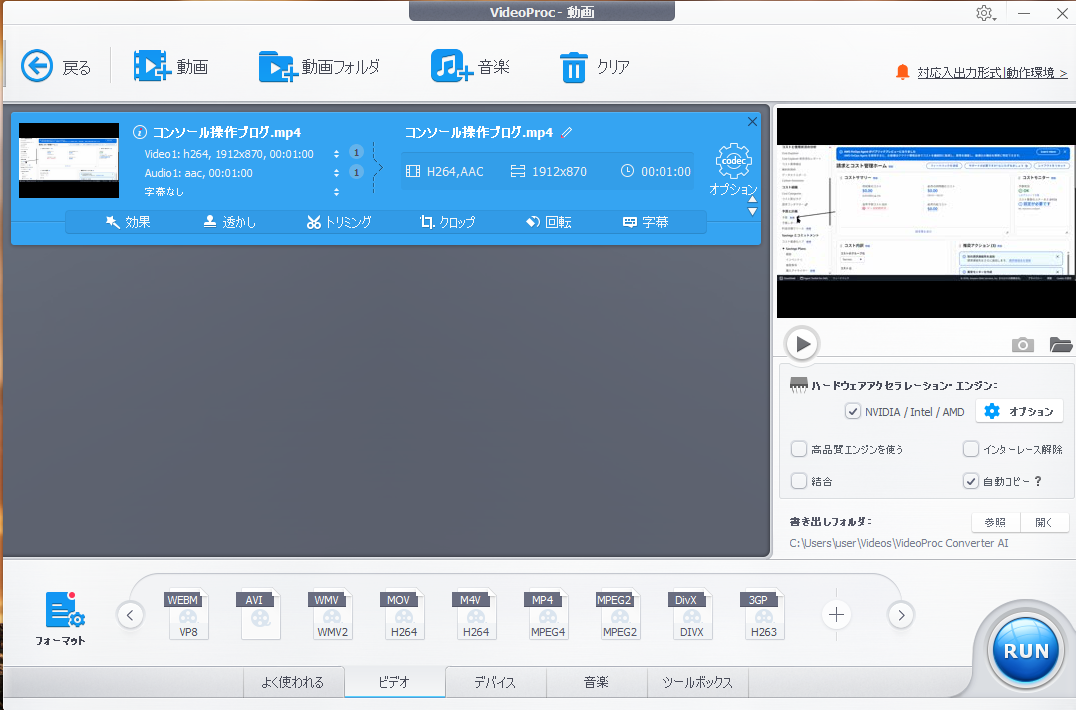This screenshot has width=1076, height=710.
Task: Remove video item with X button
Action: click(752, 121)
